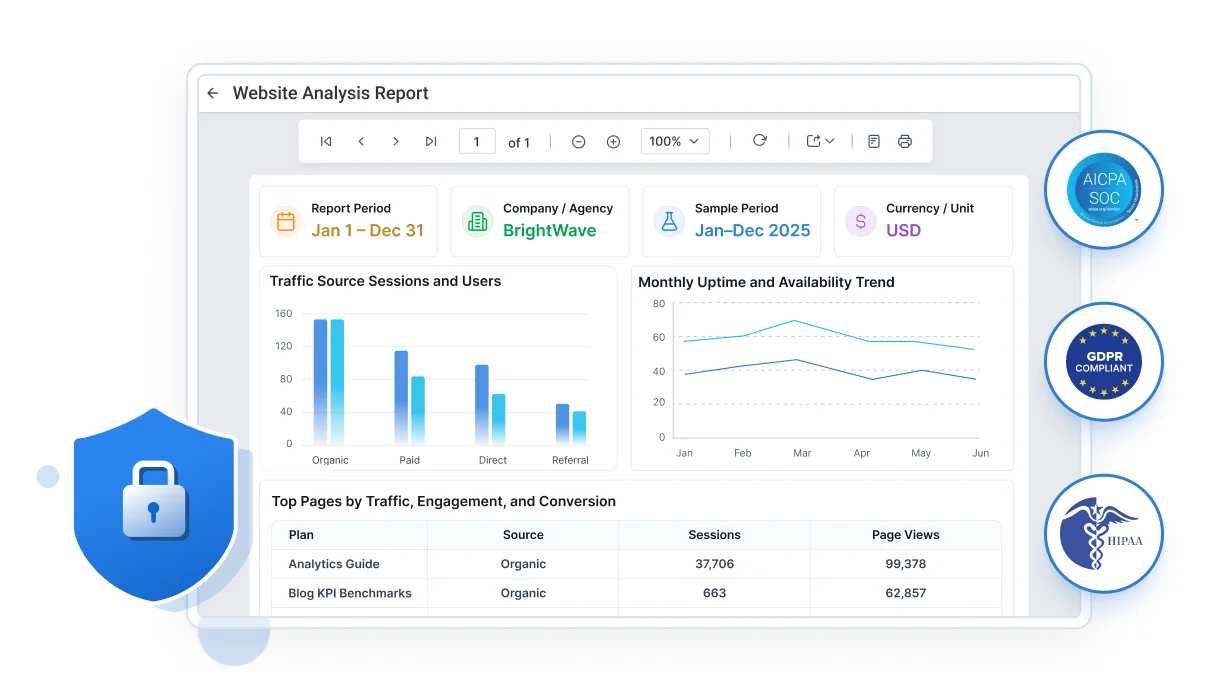Screen dimensions: 1212x692
Task: Print the report with the printer icon
Action: click(x=905, y=142)
